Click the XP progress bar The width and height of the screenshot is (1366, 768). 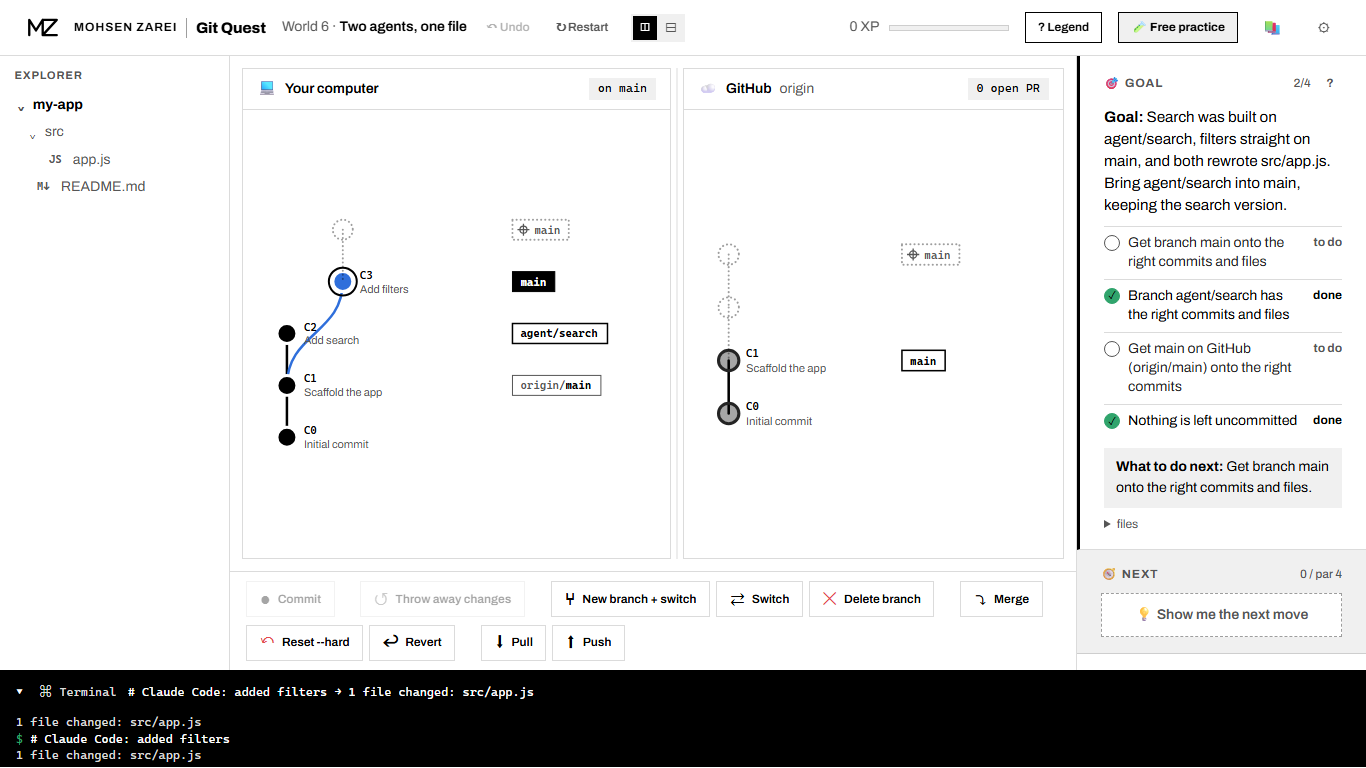point(949,28)
